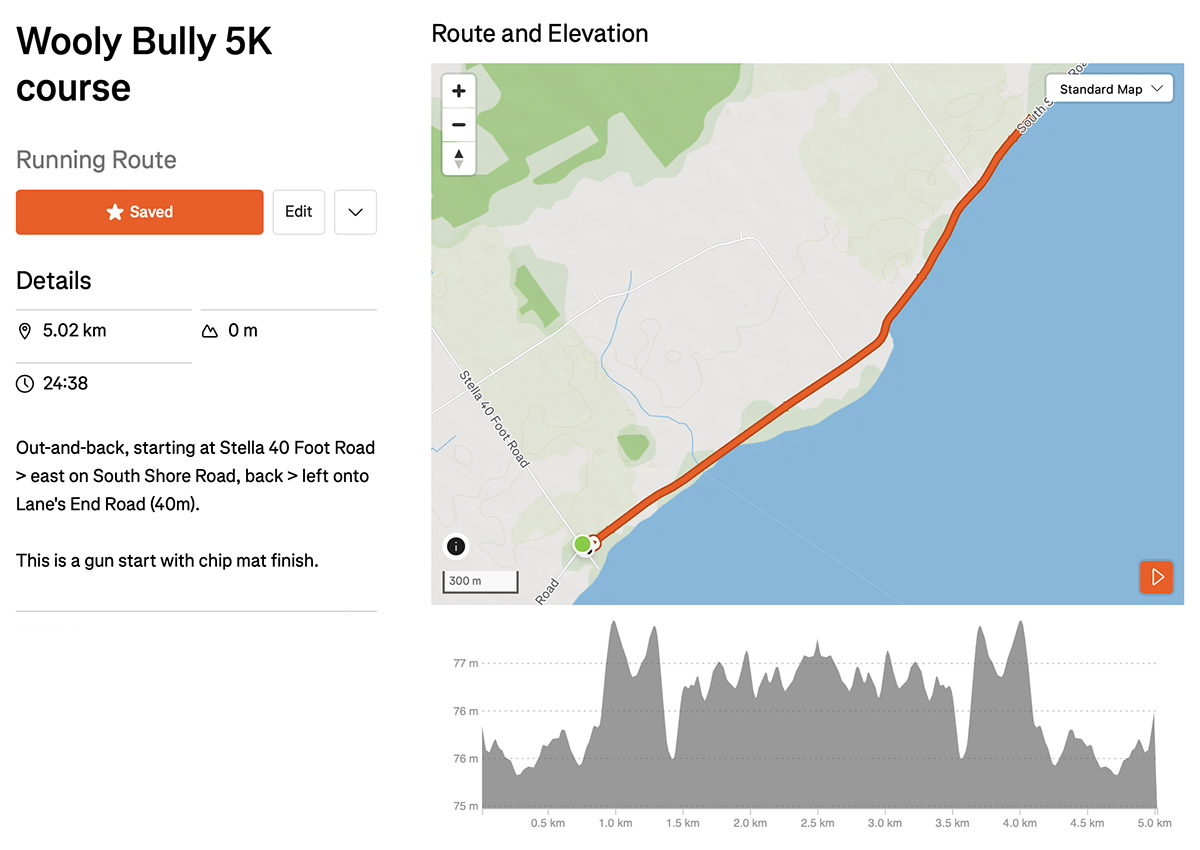Viewport: 1200px width, 850px height.
Task: Zoom in on the route map
Action: click(459, 91)
